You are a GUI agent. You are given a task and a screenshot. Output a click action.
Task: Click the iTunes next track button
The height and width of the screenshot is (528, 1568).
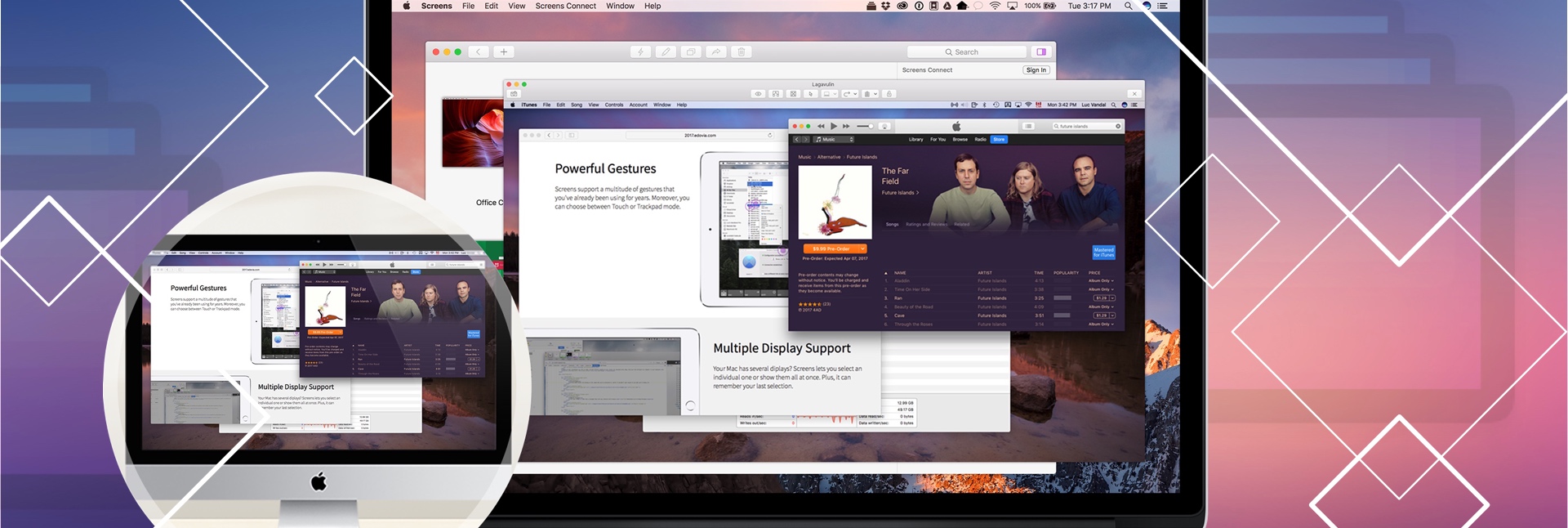pyautogui.click(x=846, y=126)
